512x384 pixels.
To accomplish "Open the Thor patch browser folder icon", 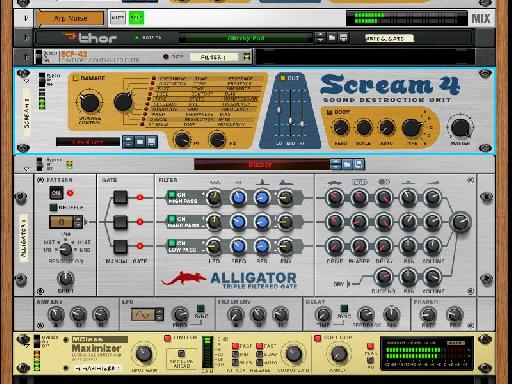I will coord(332,38).
